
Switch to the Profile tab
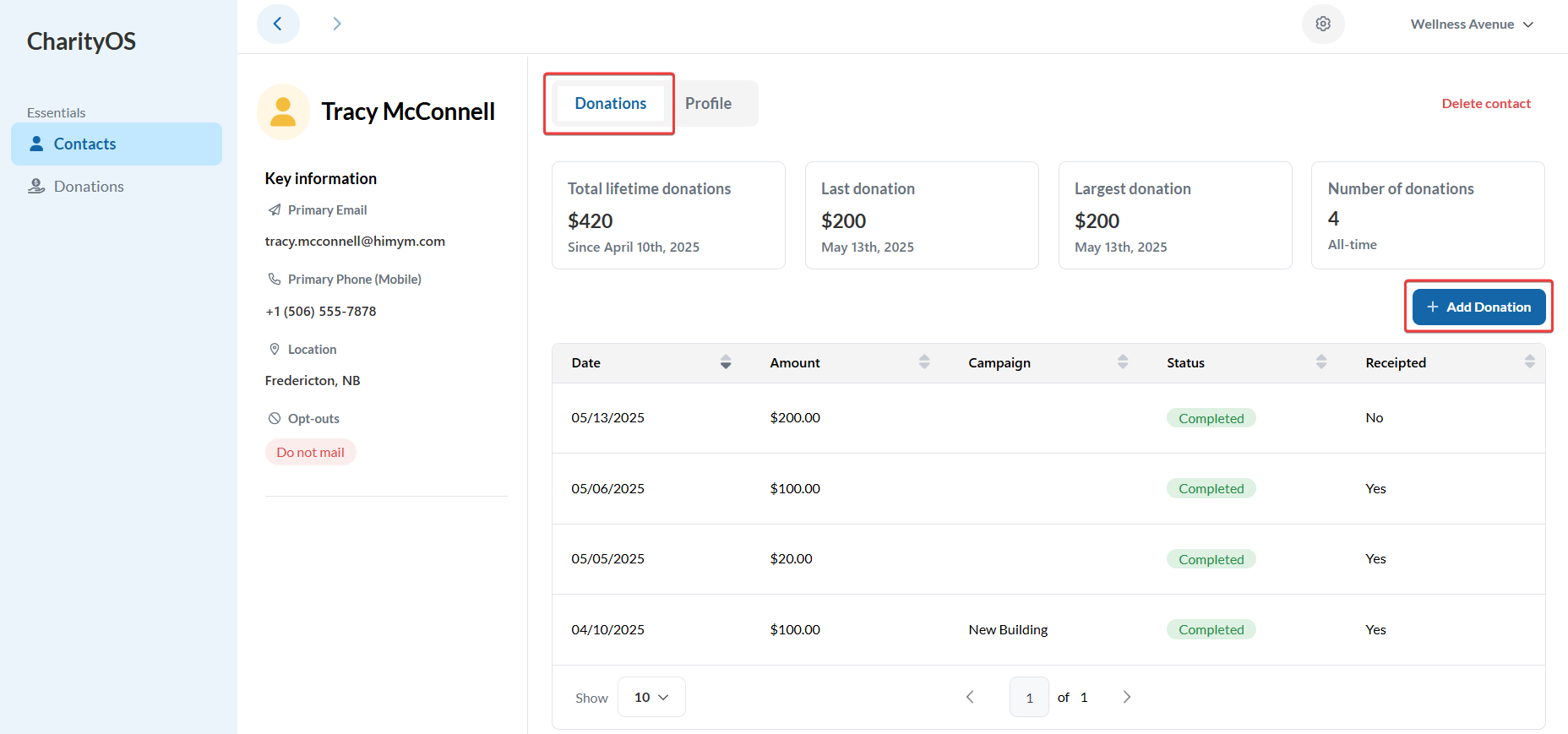[x=708, y=103]
